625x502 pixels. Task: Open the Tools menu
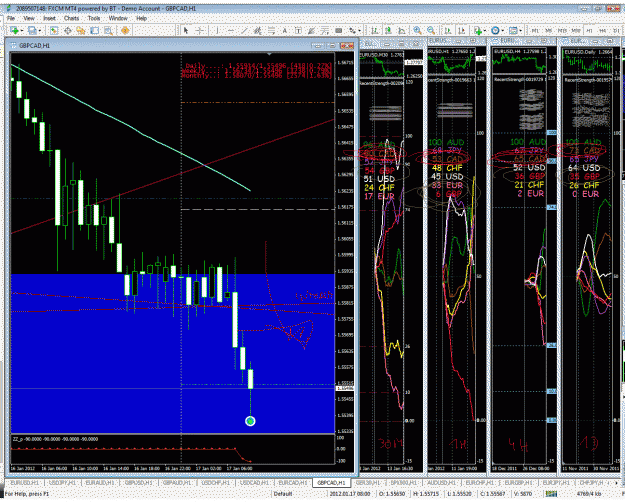click(x=94, y=18)
